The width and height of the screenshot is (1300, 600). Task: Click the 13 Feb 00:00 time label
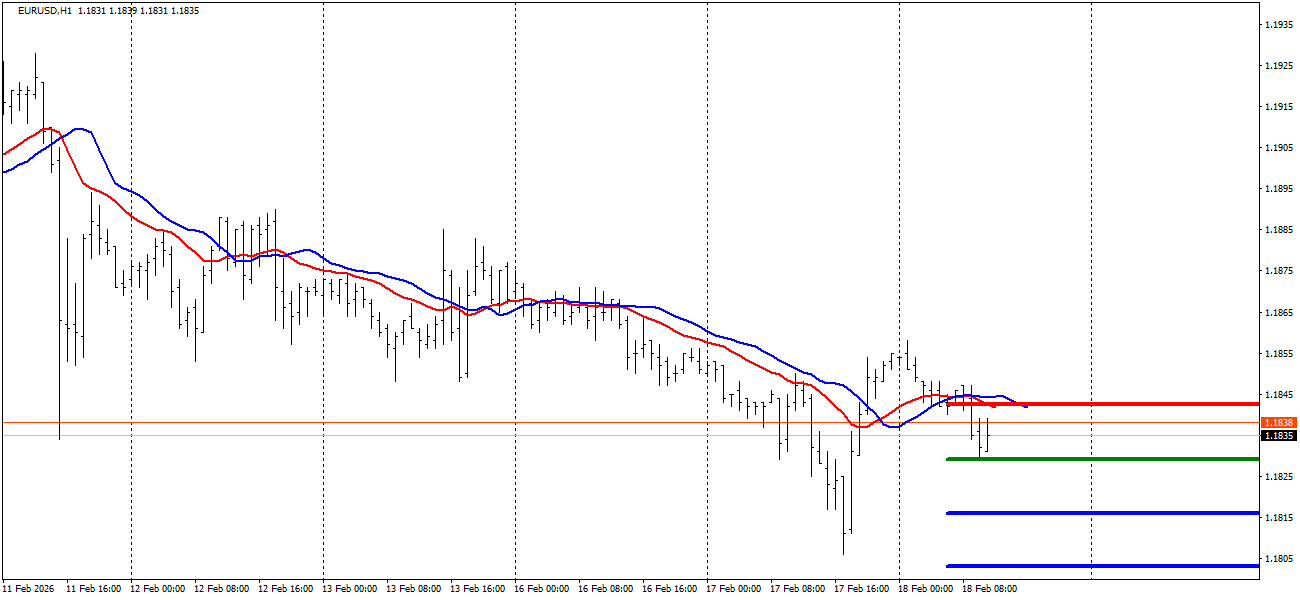coord(349,589)
